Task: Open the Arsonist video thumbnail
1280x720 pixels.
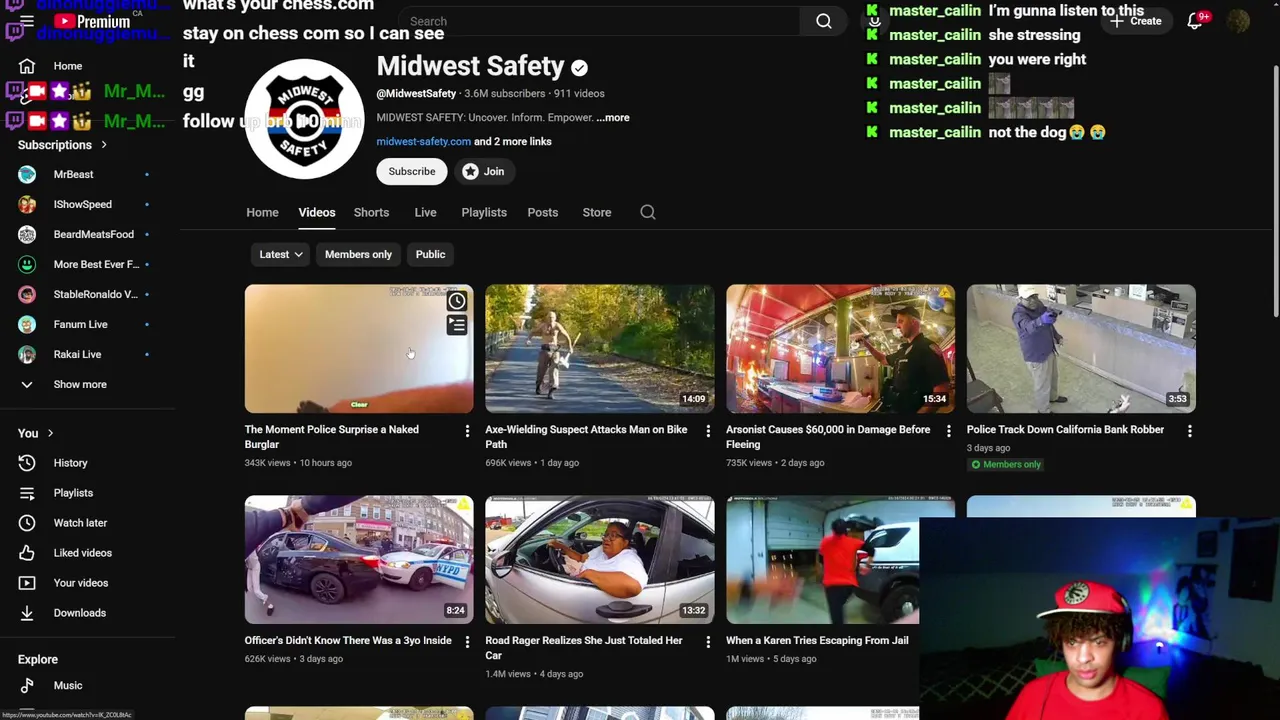Action: (840, 348)
